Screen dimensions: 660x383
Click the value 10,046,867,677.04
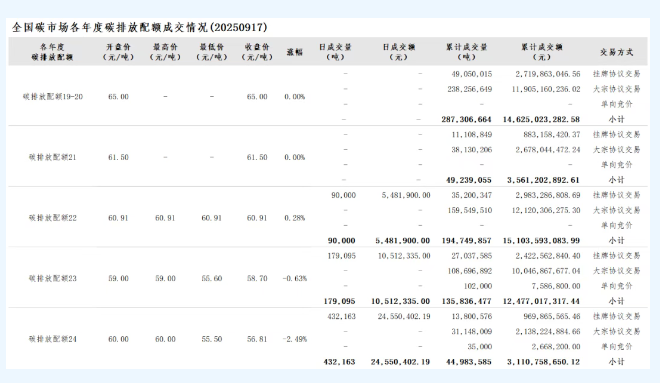pyautogui.click(x=546, y=271)
